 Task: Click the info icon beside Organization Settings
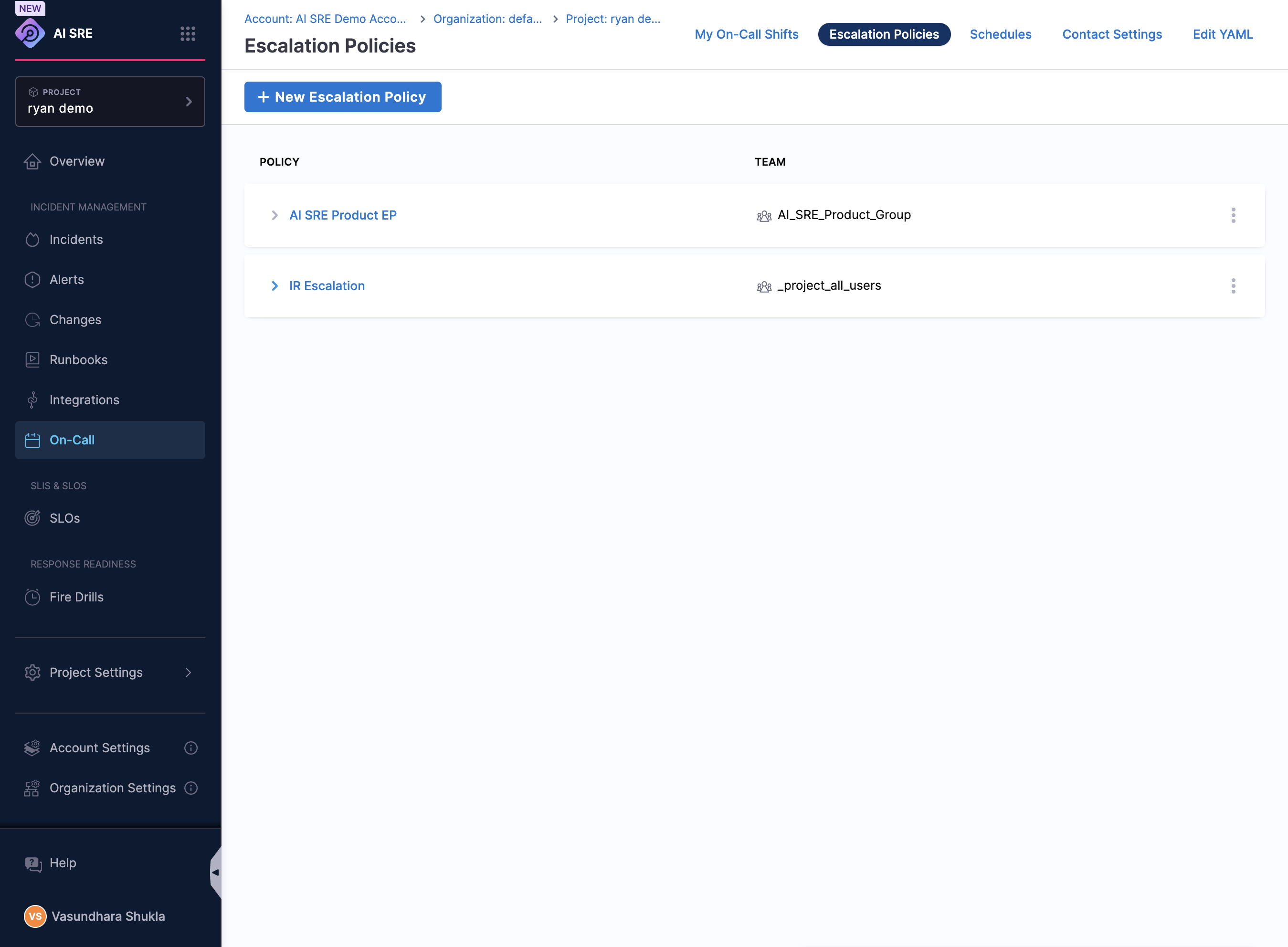pos(191,788)
